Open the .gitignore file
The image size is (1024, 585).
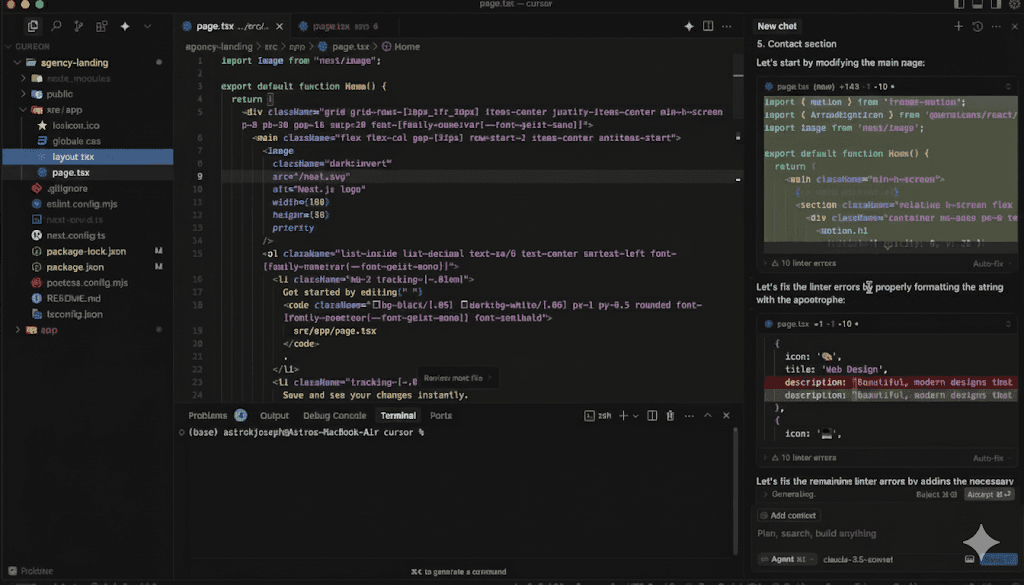pyautogui.click(x=67, y=188)
